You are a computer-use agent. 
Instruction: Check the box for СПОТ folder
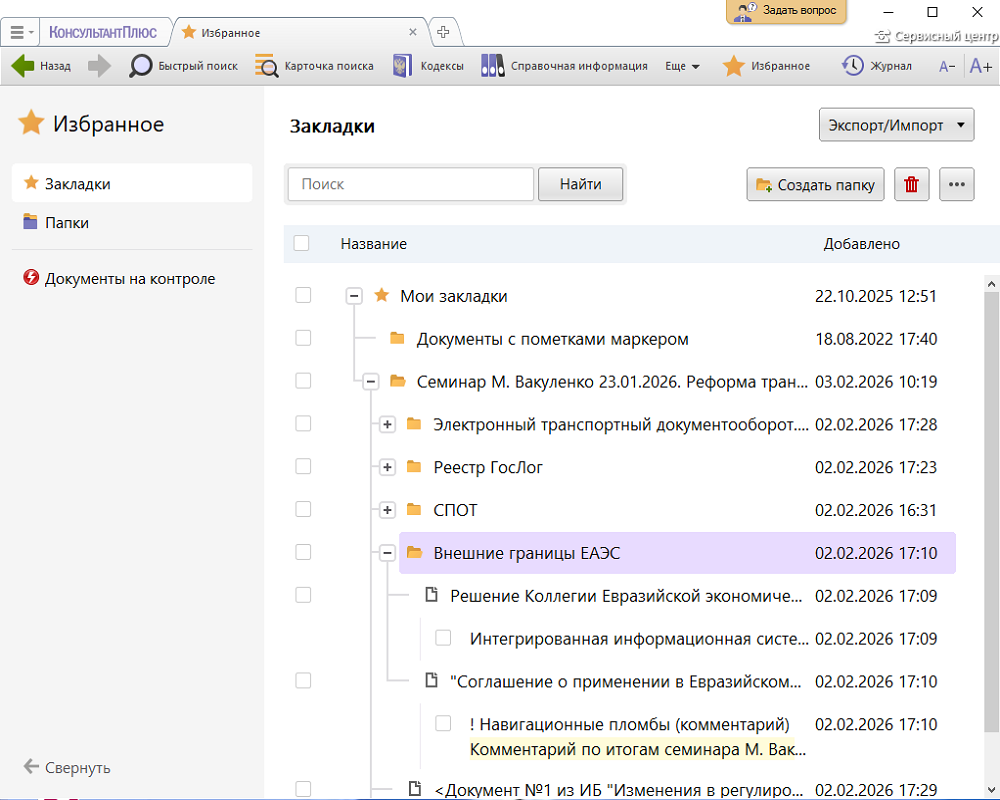click(303, 510)
